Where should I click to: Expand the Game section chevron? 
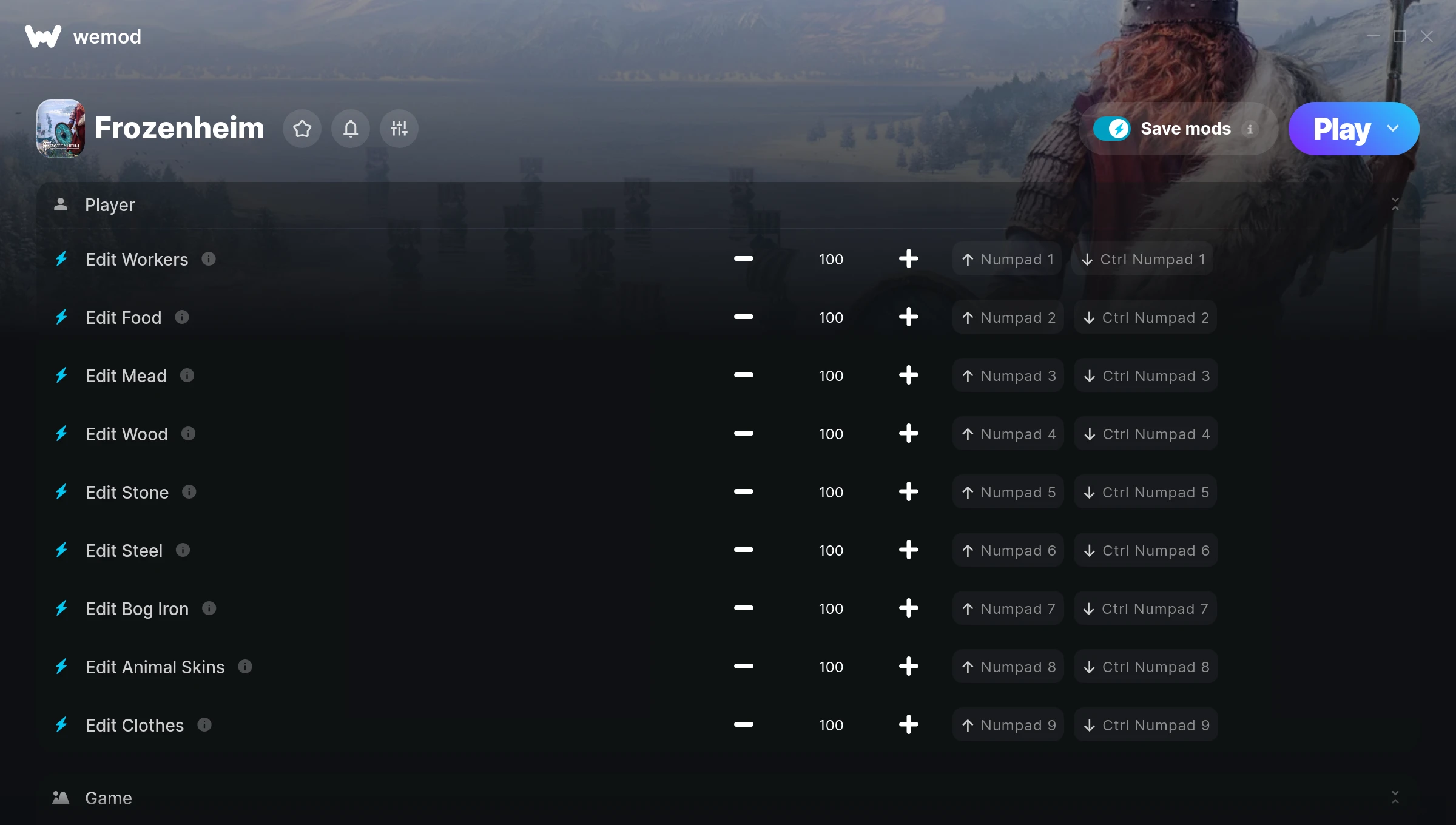point(1395,797)
